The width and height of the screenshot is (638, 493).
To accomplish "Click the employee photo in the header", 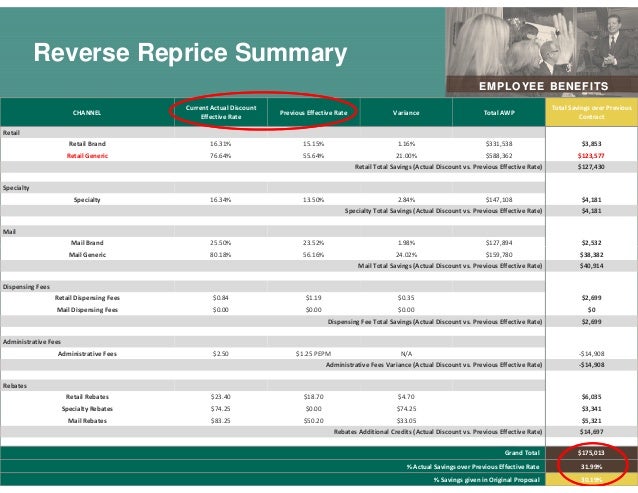I will [542, 52].
